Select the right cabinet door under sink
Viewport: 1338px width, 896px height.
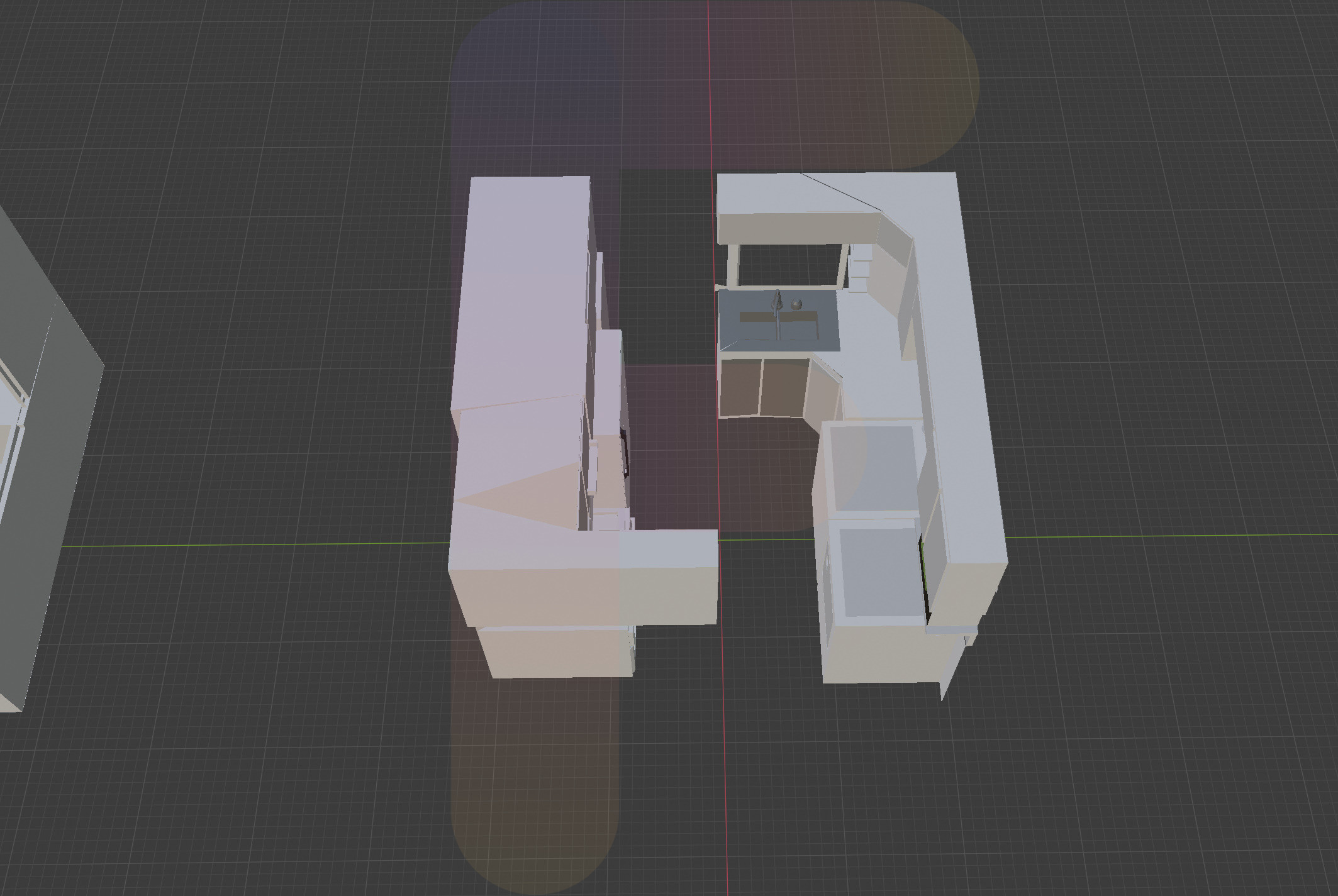[x=783, y=387]
